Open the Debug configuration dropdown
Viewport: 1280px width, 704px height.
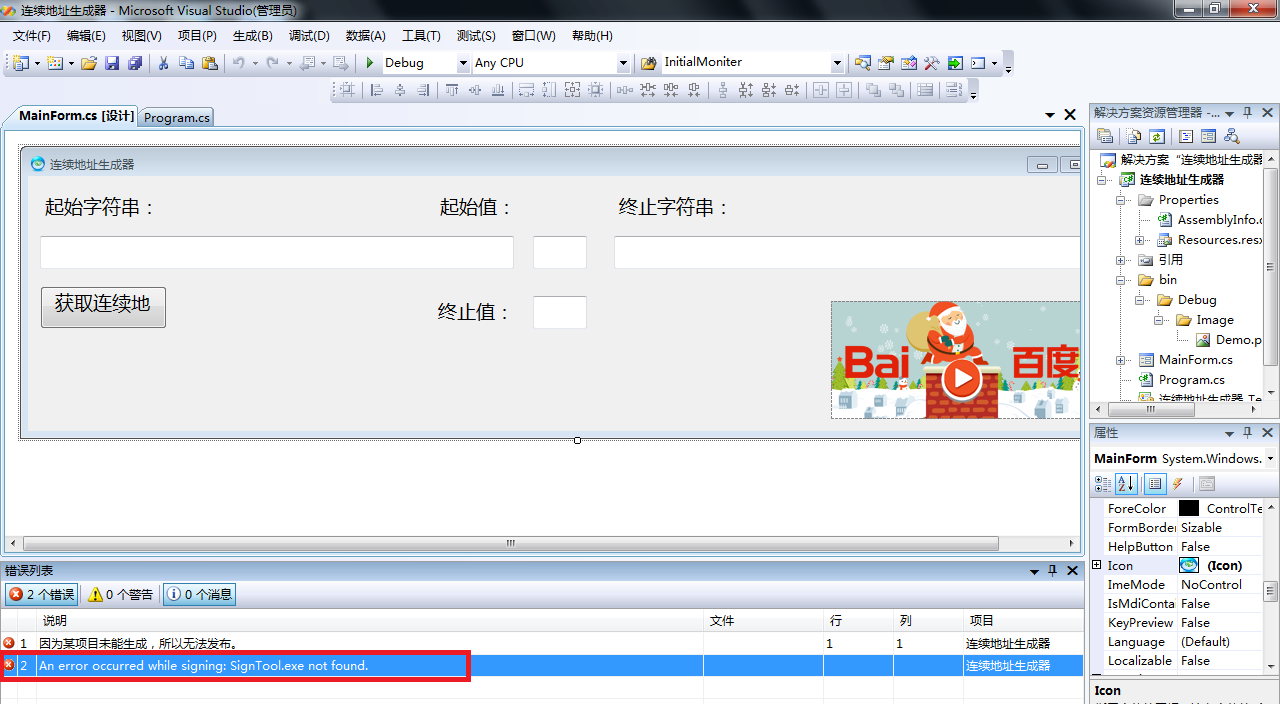[x=463, y=63]
